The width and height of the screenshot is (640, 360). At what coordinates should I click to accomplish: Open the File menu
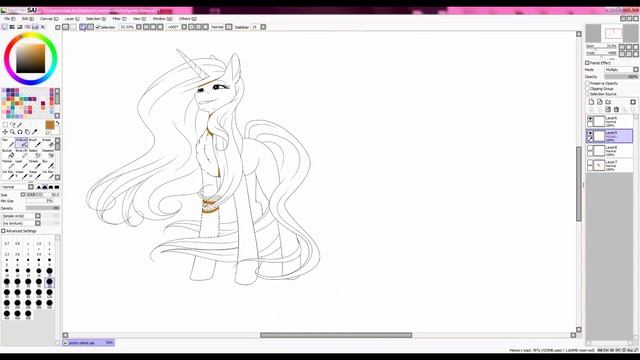click(x=9, y=19)
